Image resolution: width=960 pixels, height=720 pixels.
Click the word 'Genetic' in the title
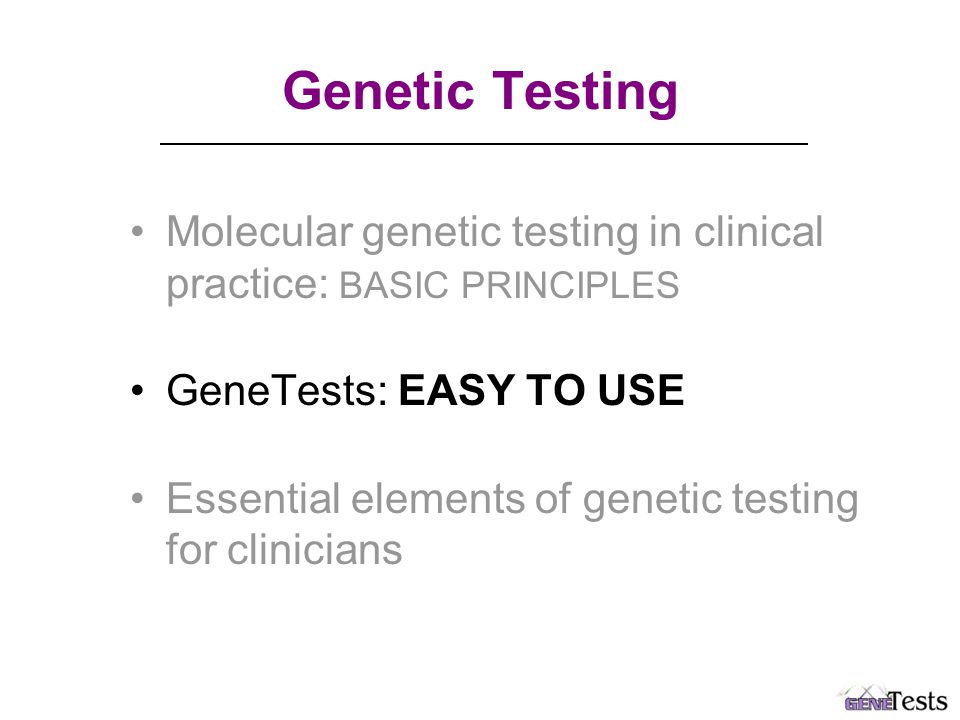pos(378,91)
